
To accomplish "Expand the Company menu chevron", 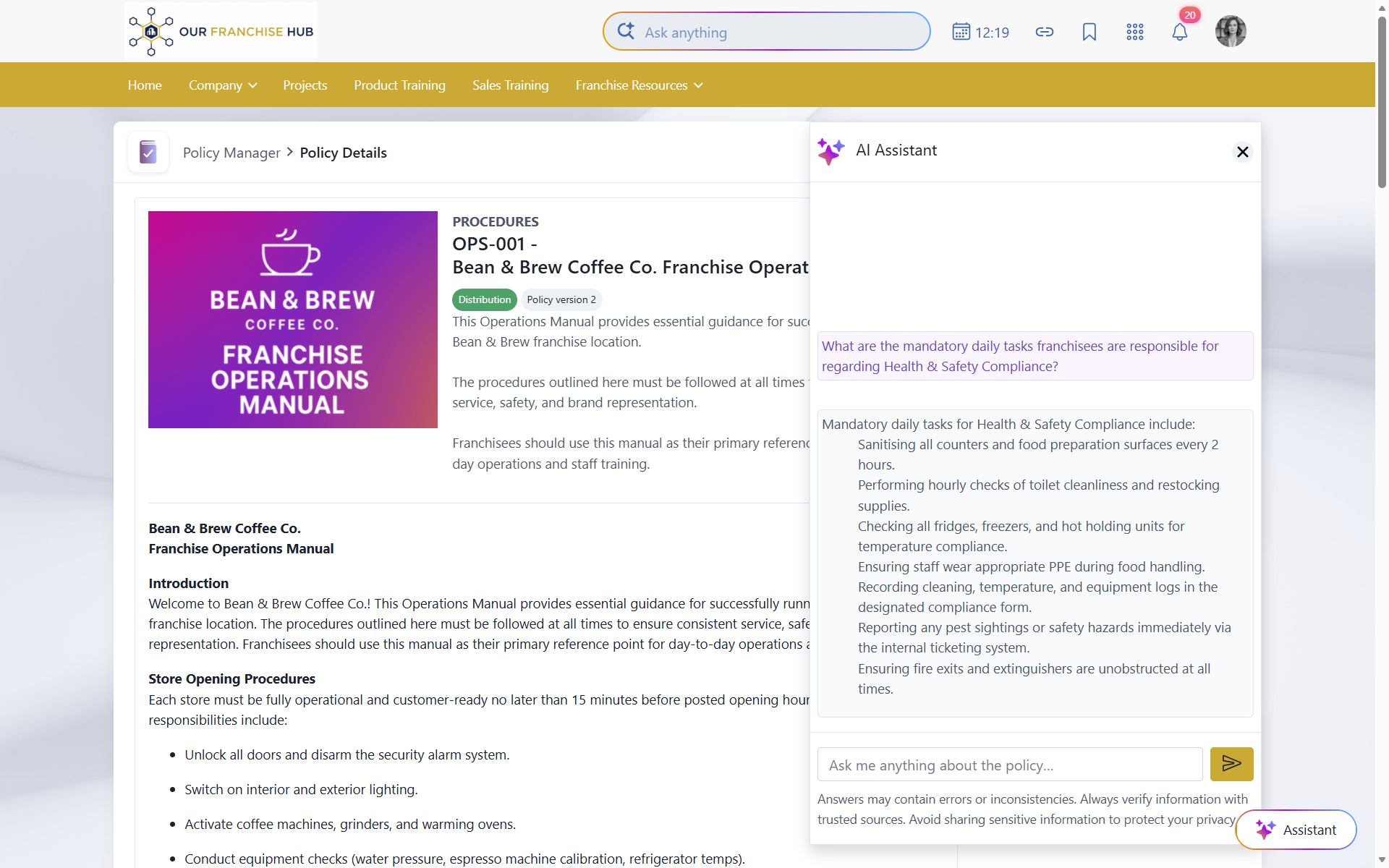I will pos(252,85).
